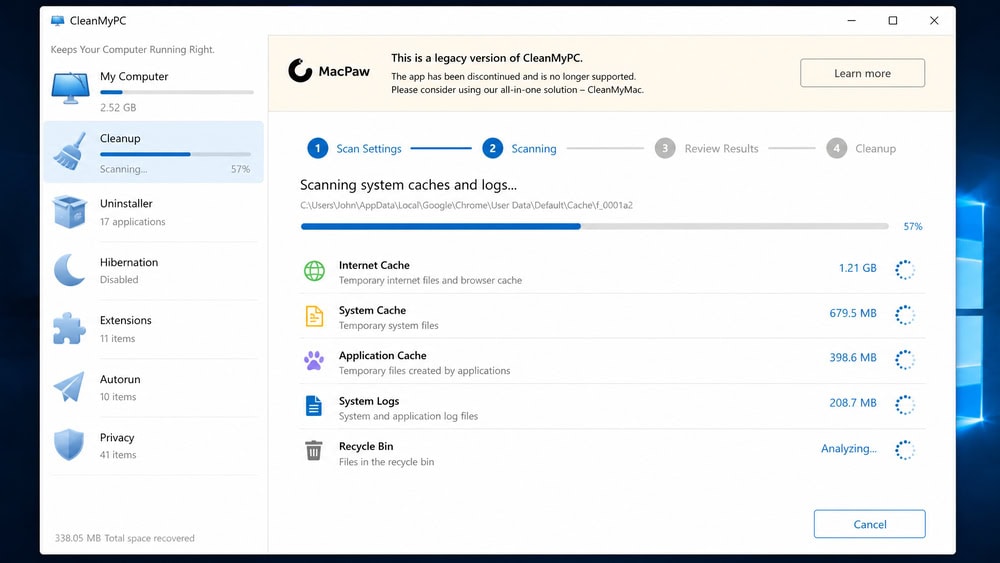Go to Extensions in the sidebar
Screen dimensions: 1000x563
tap(153, 329)
